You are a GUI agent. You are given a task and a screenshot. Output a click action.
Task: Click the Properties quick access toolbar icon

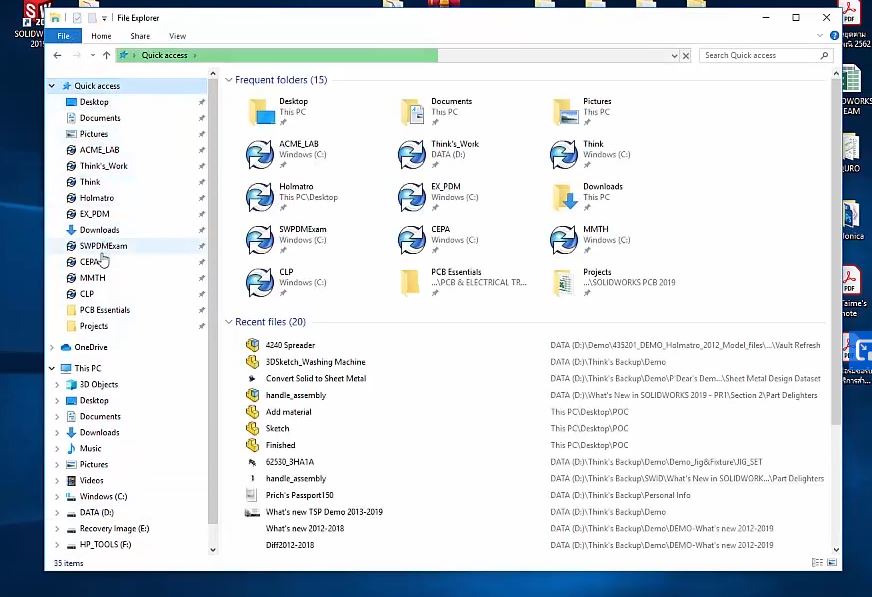pos(77,18)
